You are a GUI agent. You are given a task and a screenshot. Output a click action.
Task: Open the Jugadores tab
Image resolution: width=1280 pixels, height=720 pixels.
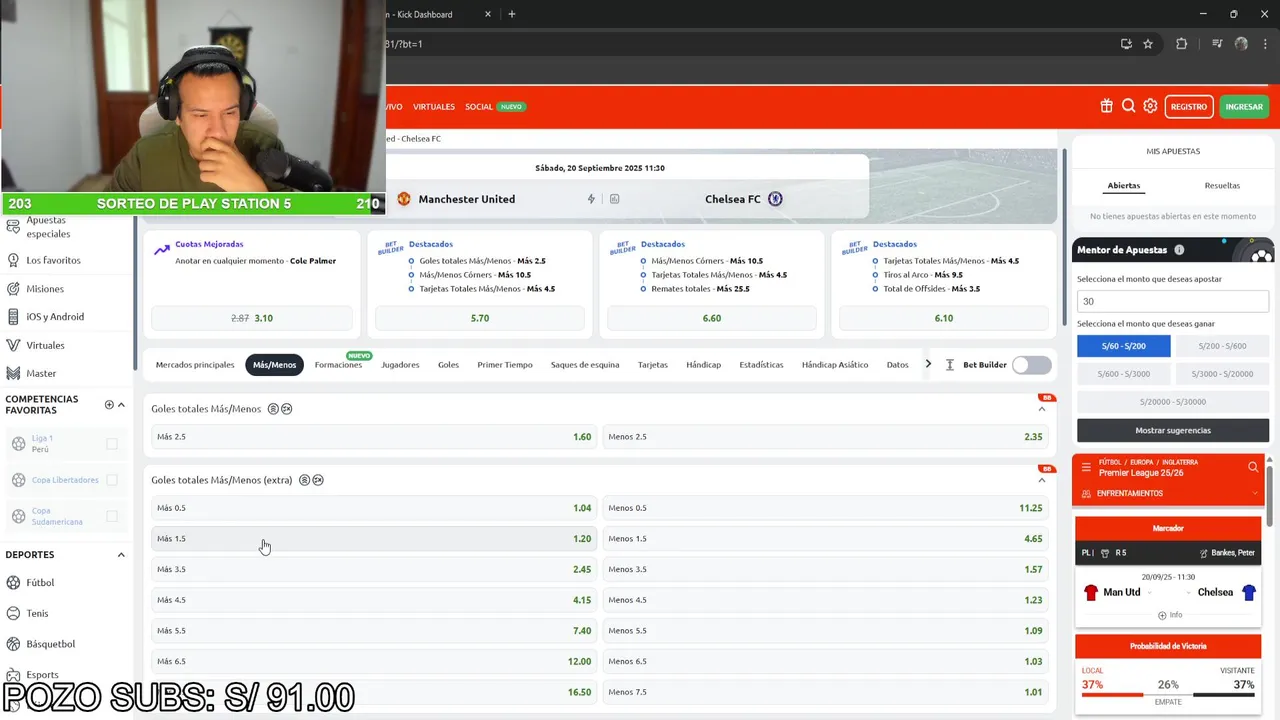click(400, 365)
